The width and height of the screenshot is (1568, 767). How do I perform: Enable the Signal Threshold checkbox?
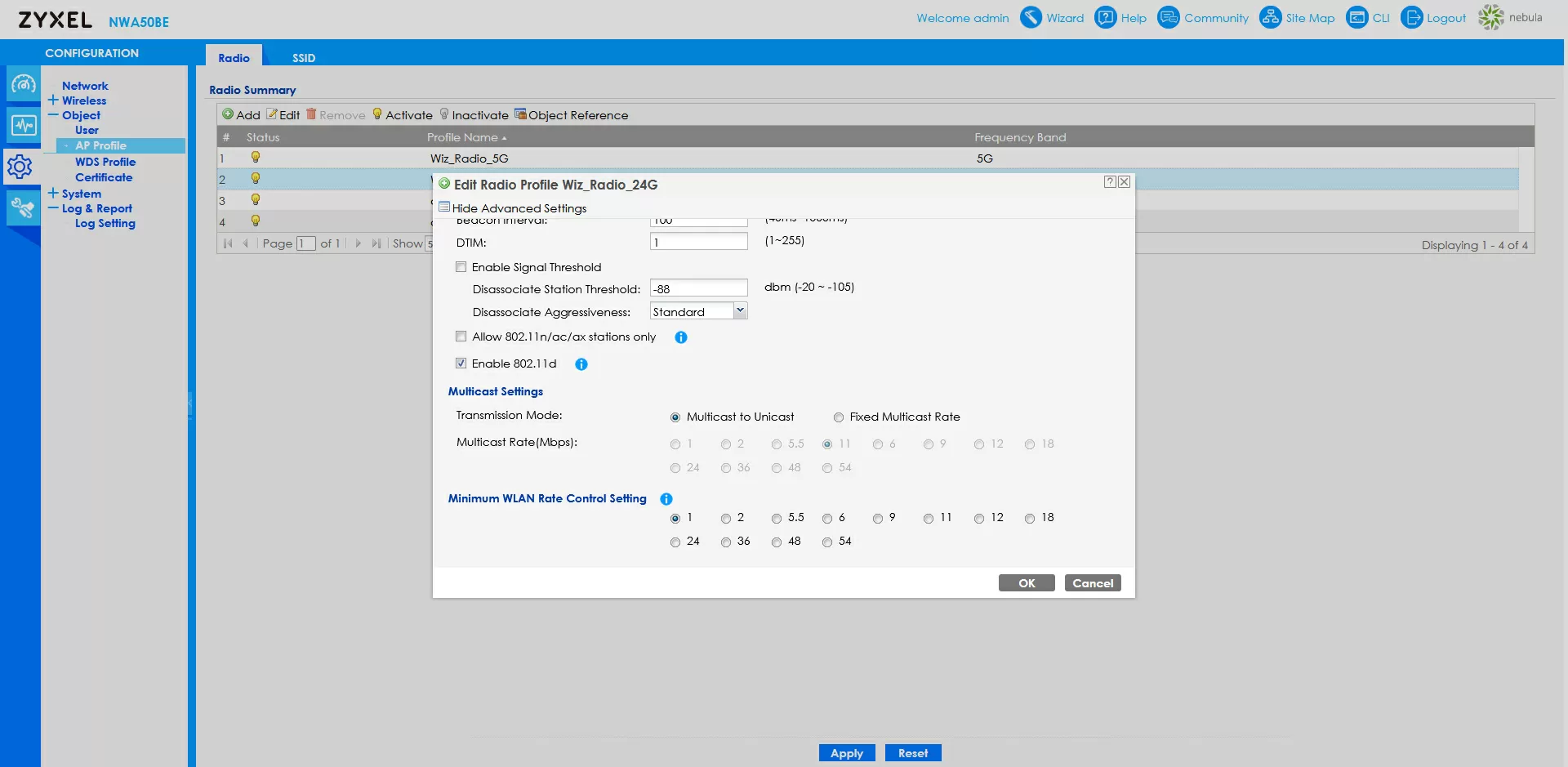coord(461,267)
